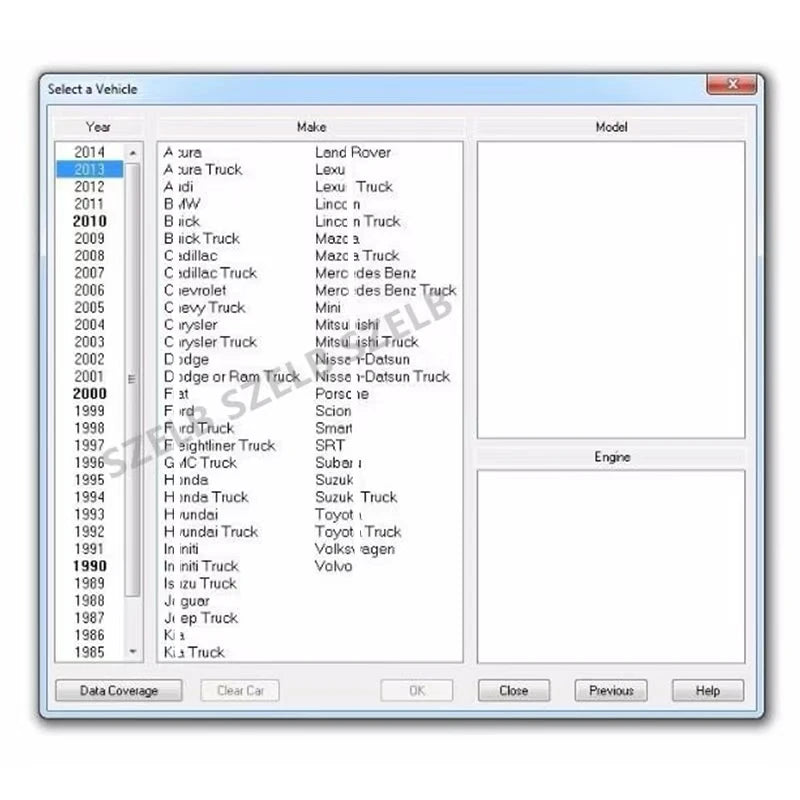Click the Clear Car button

(240, 690)
